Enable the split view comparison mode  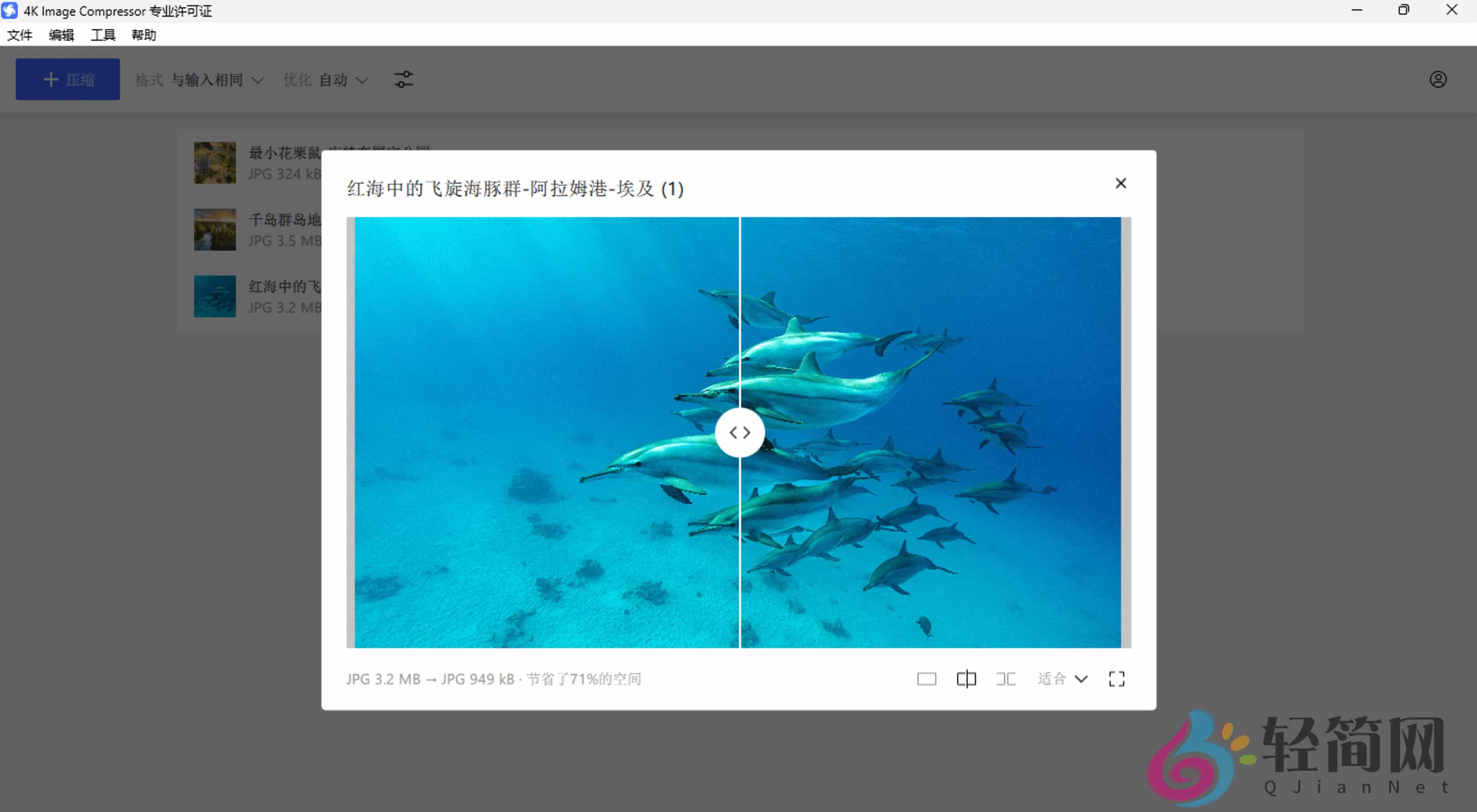[967, 678]
